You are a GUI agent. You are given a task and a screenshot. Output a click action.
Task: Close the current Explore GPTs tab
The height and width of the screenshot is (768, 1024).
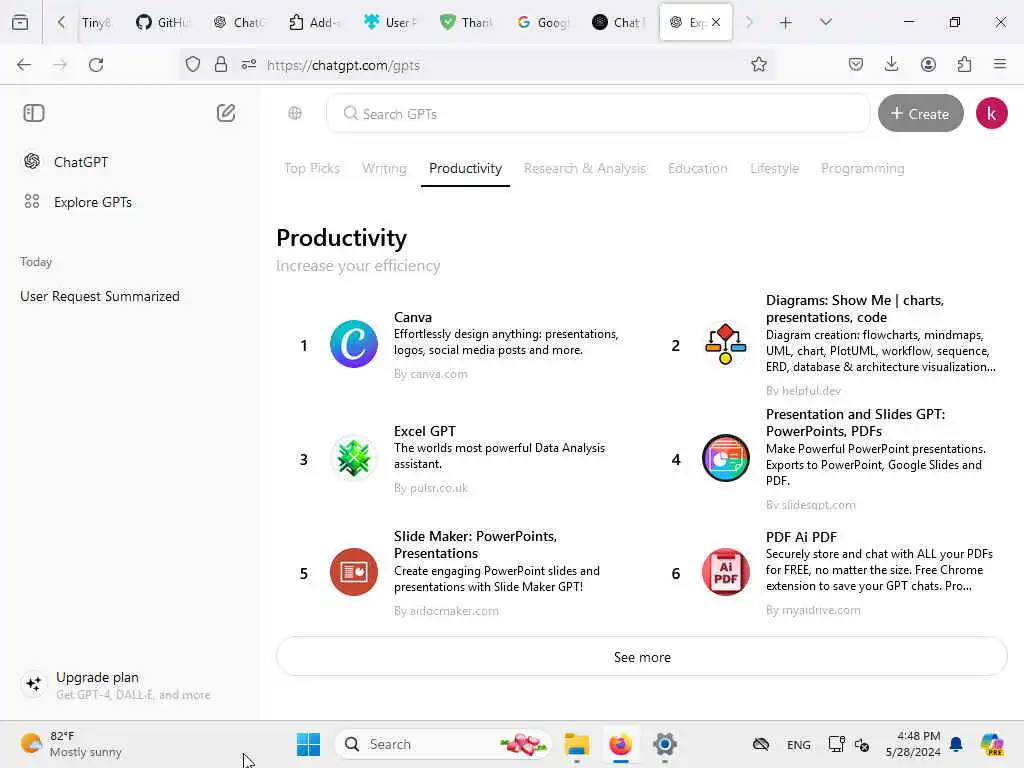[x=716, y=22]
